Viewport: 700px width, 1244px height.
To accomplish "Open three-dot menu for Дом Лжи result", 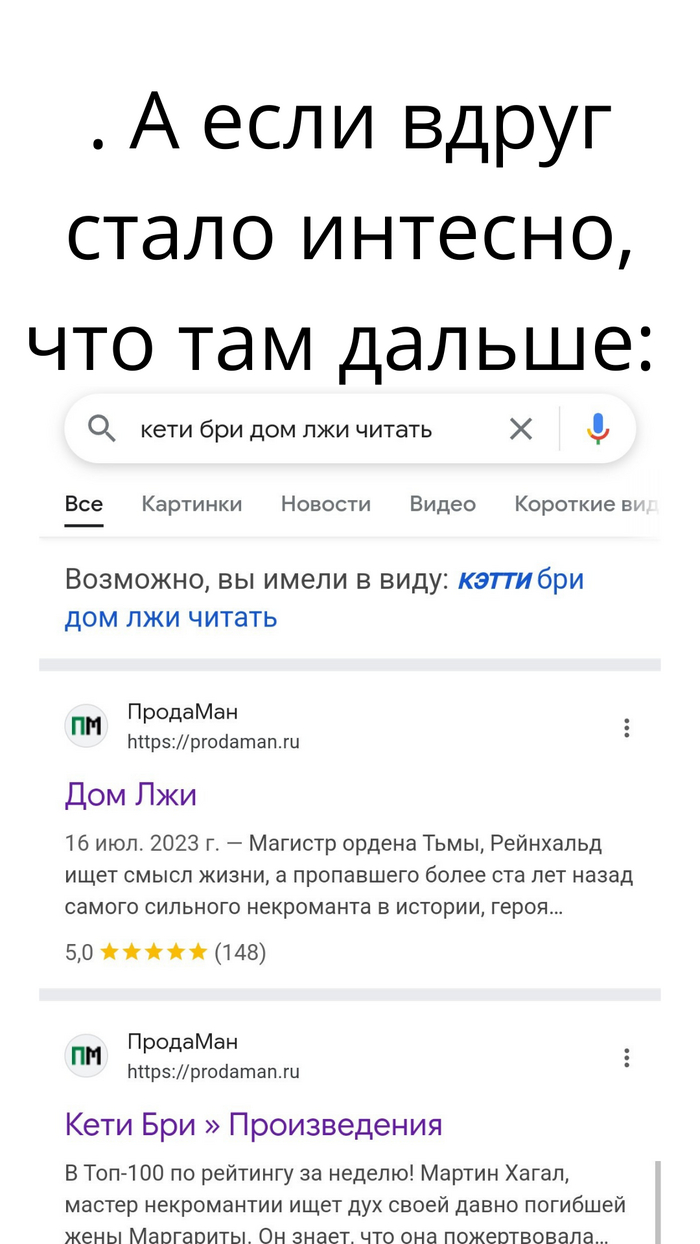I will pyautogui.click(x=627, y=728).
